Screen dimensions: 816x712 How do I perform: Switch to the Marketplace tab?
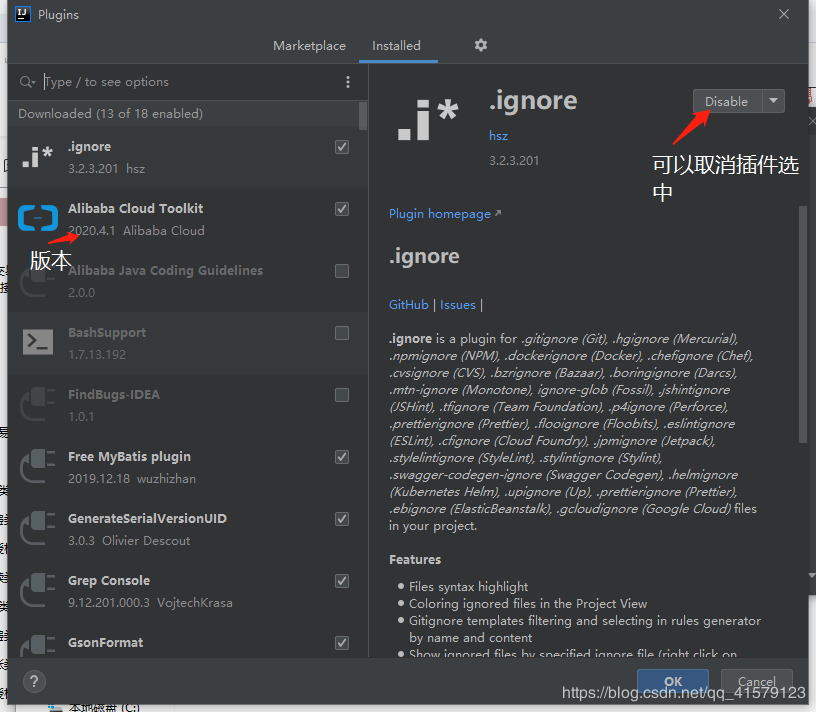(309, 46)
